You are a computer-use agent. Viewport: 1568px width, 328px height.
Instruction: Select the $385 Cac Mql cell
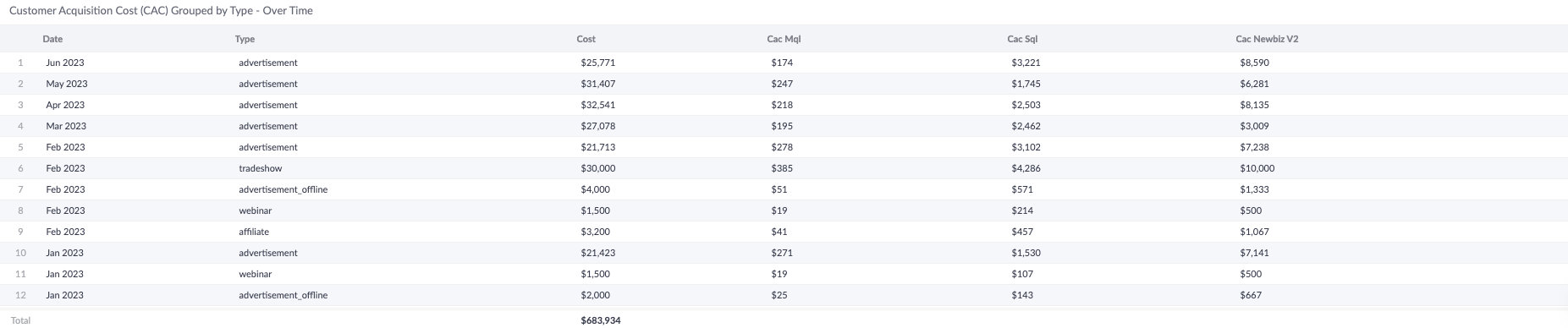point(782,168)
